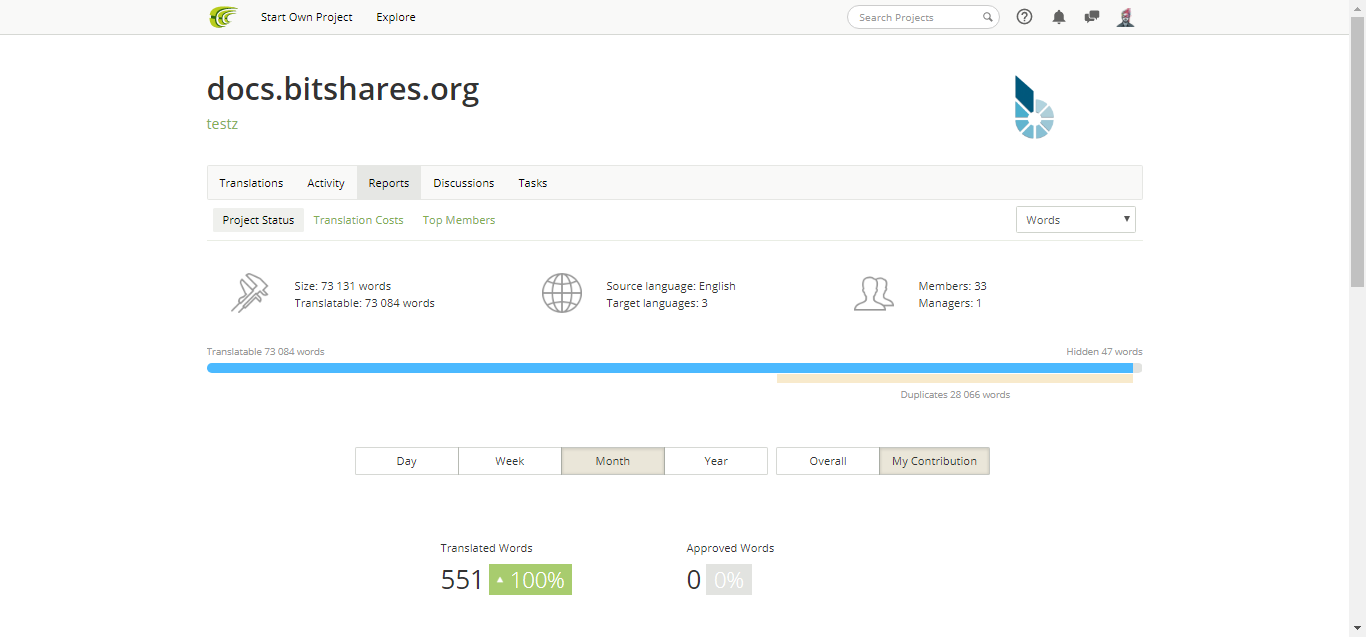Open the user profile avatar
Screen dimensions: 1366x637
[x=1125, y=17]
